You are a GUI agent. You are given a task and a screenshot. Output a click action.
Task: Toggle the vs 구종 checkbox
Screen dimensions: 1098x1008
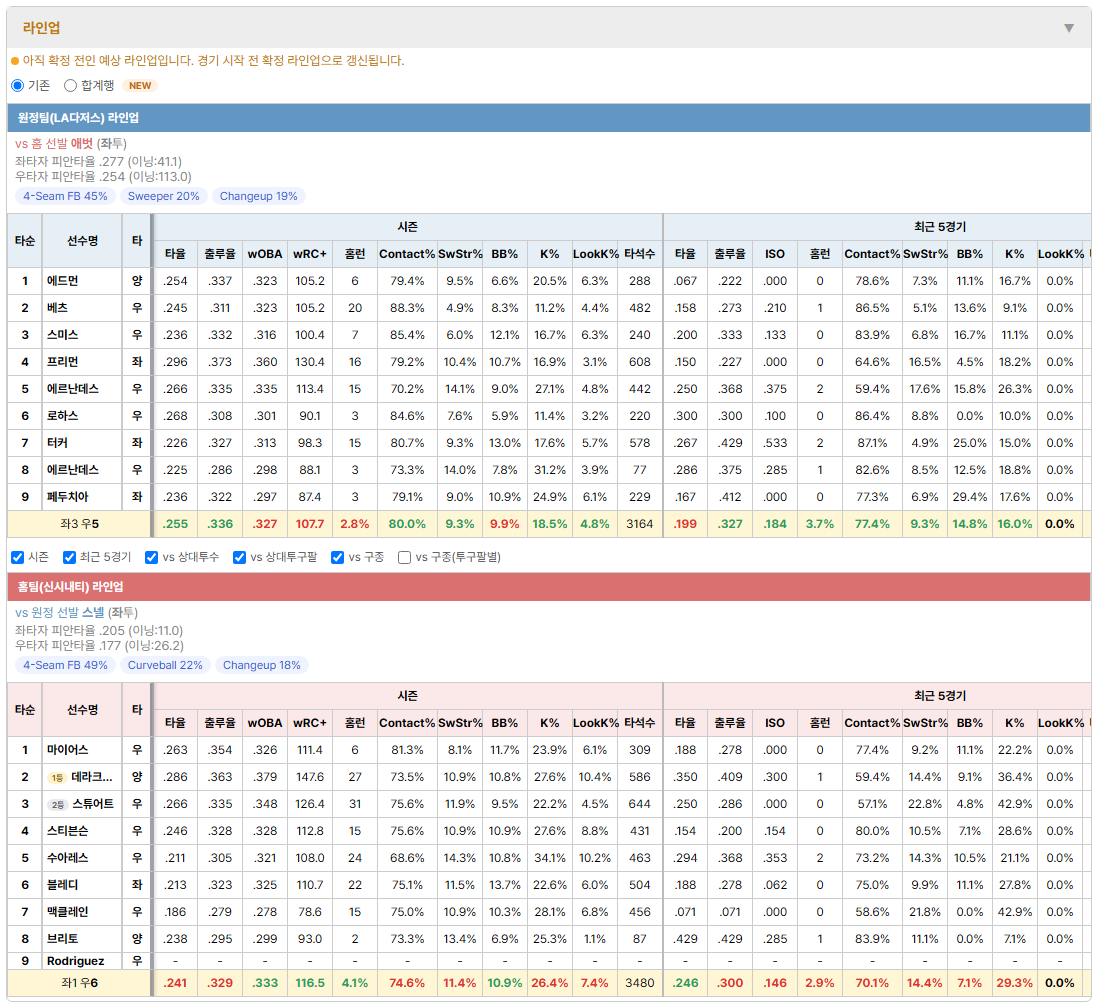pos(338,558)
